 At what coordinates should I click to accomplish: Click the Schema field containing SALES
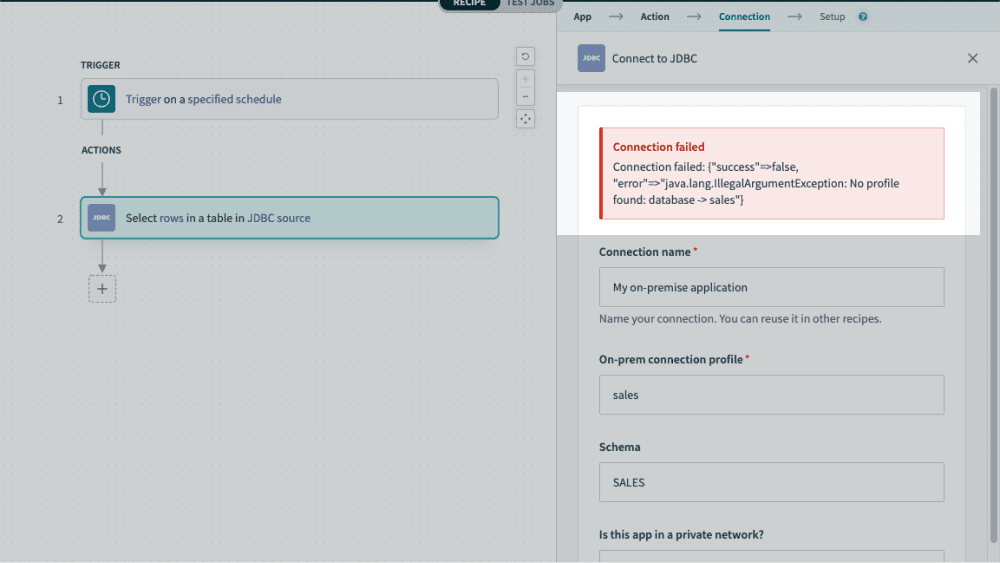coord(771,482)
